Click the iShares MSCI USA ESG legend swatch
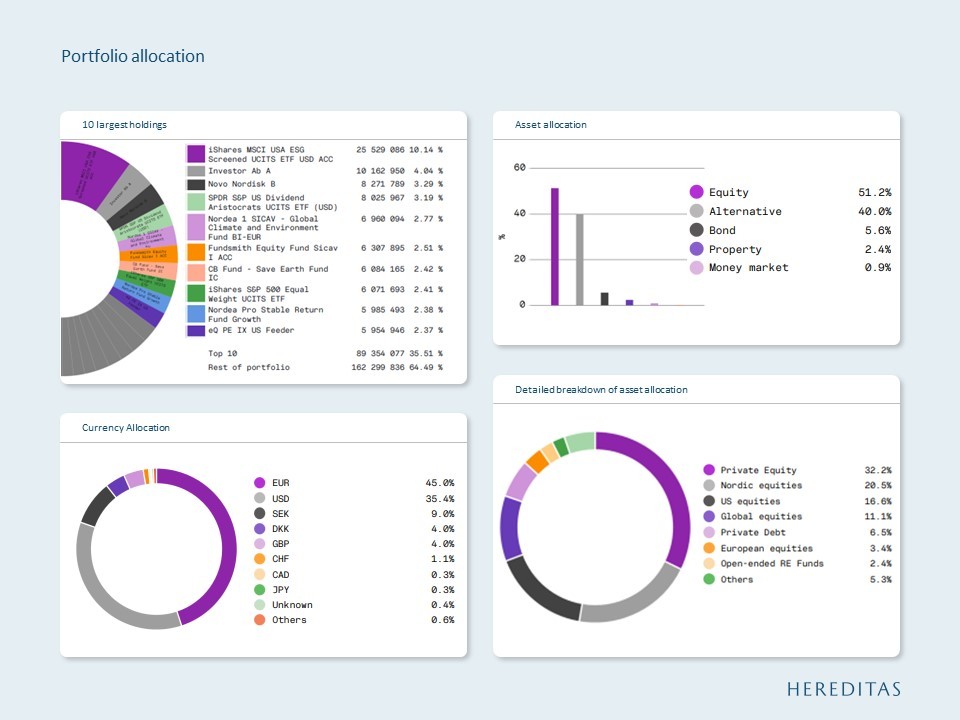Viewport: 960px width, 720px height. (196, 154)
